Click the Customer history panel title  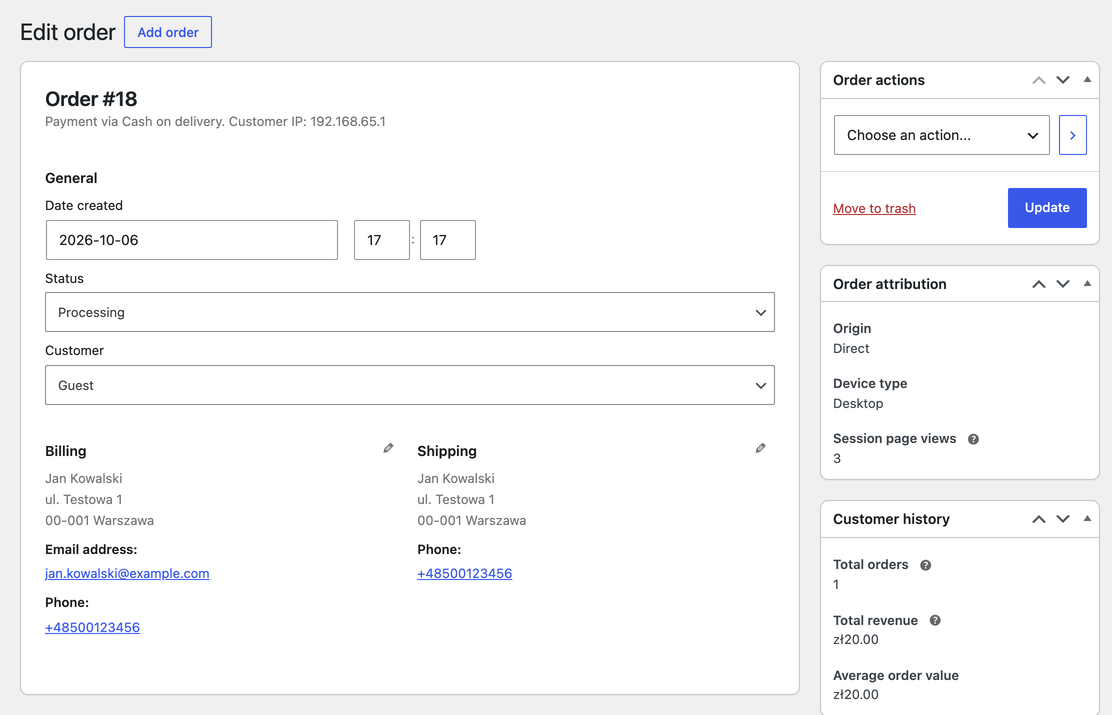click(x=891, y=519)
